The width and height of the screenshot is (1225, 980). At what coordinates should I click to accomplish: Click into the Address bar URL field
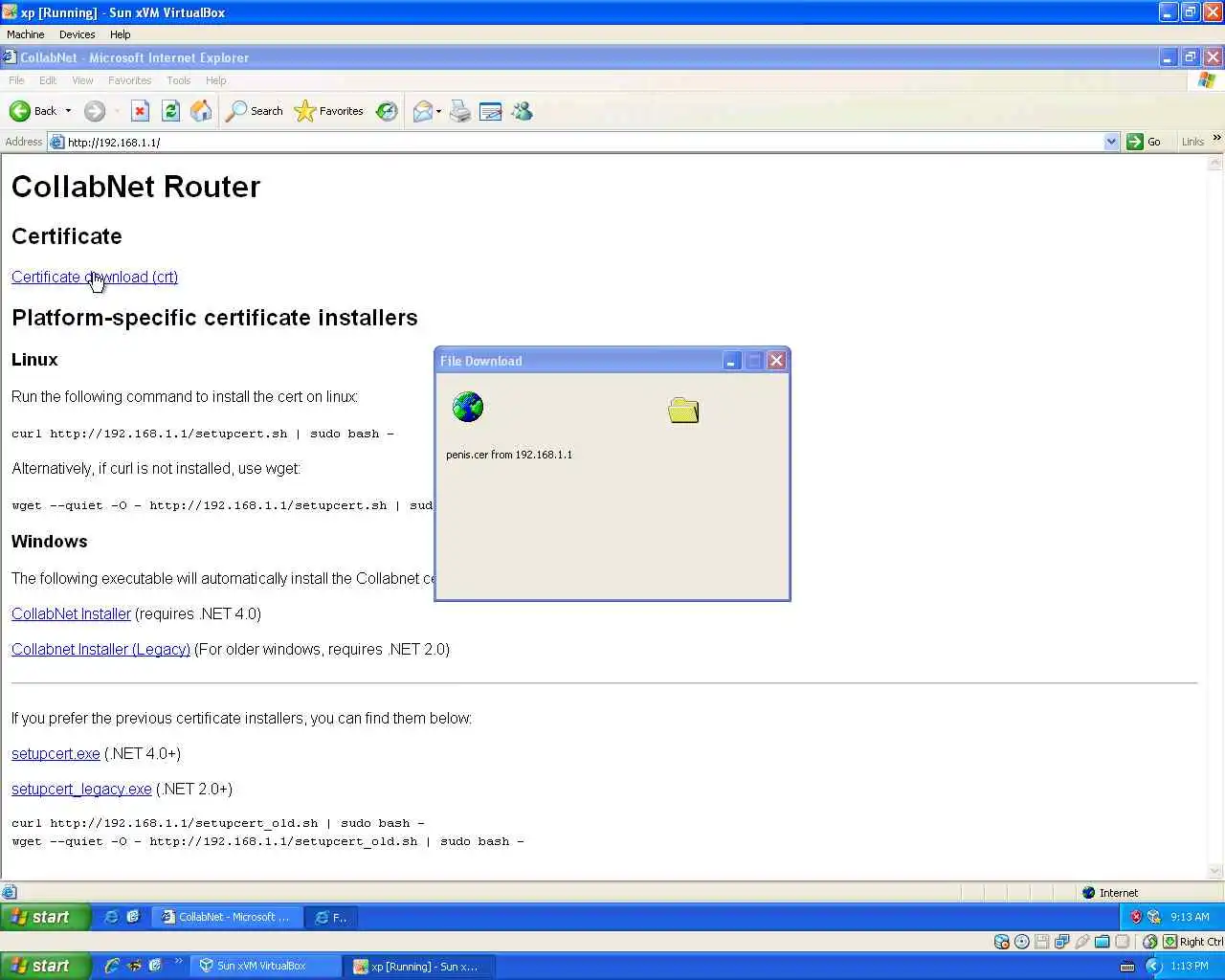coord(584,142)
